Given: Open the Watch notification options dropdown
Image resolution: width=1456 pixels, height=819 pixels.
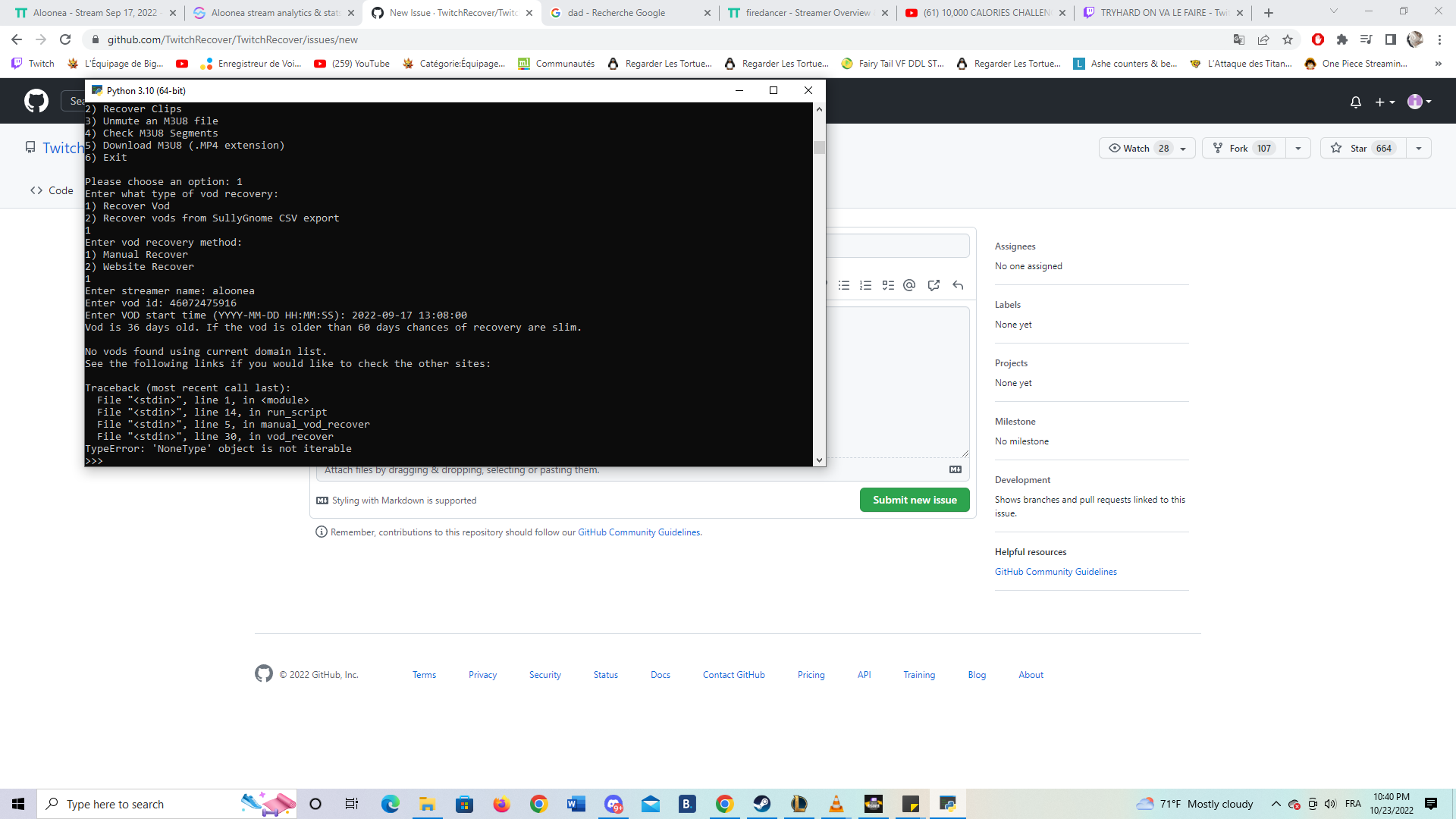Looking at the screenshot, I should point(1184,148).
